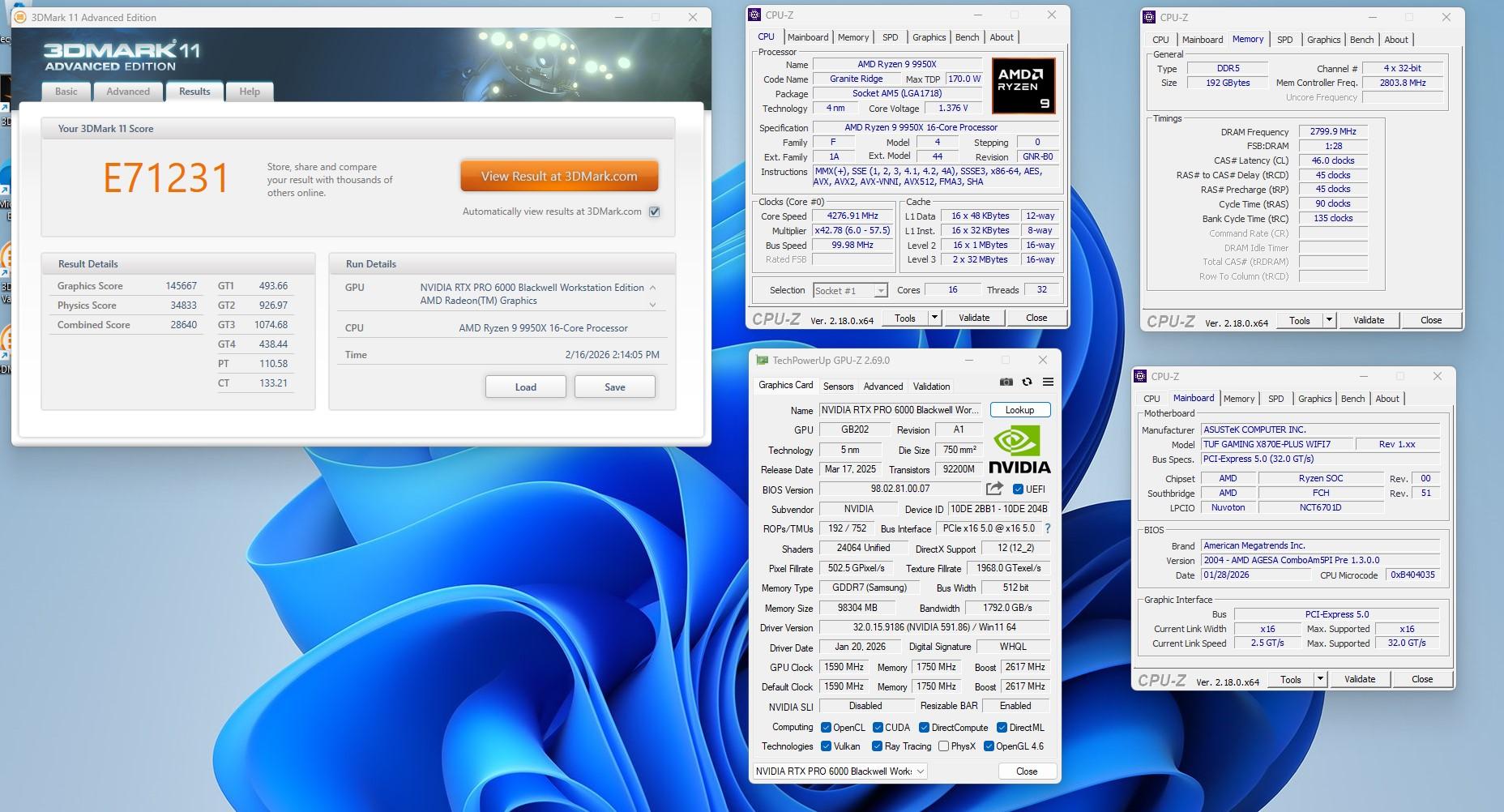Click the GPU-Z title bar app icon
Screen dimensions: 1504x812
click(x=762, y=361)
